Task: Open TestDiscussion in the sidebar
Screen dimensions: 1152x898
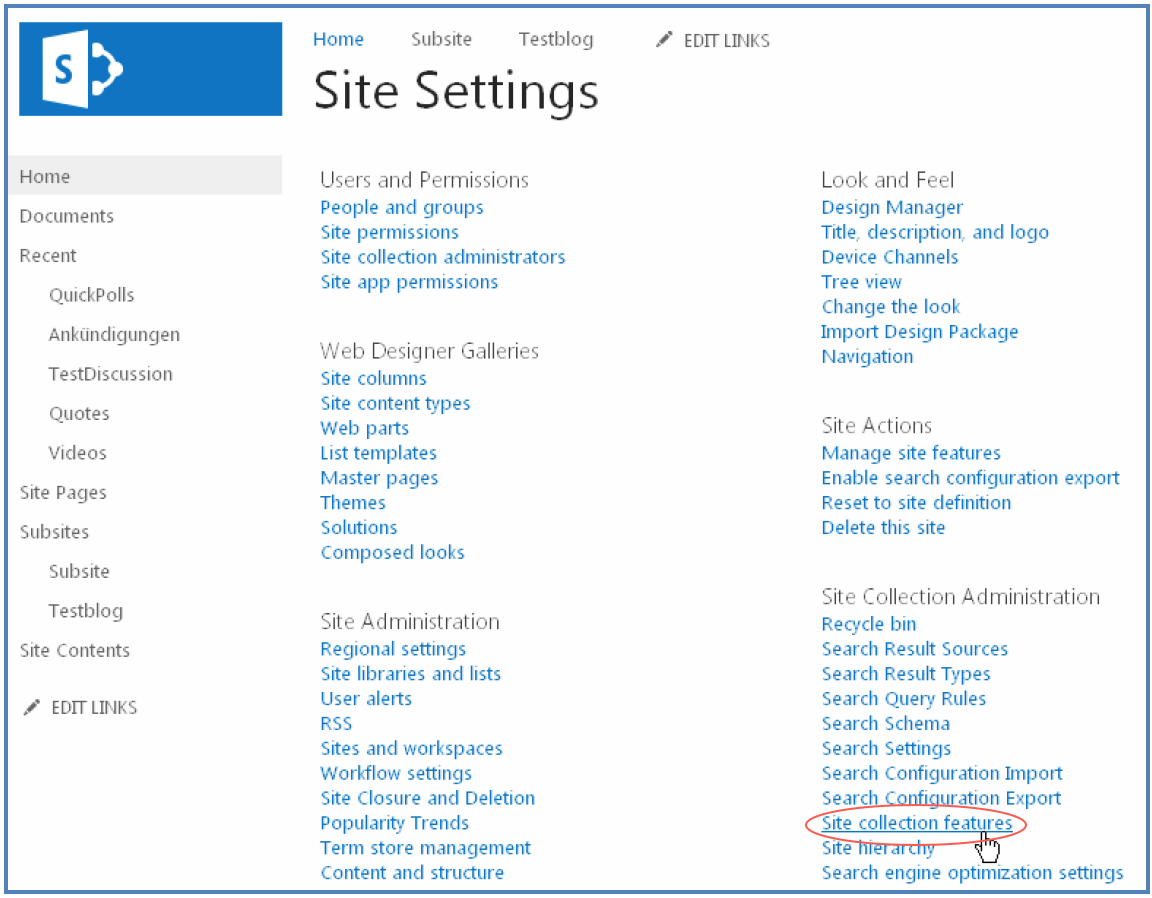Action: point(110,374)
